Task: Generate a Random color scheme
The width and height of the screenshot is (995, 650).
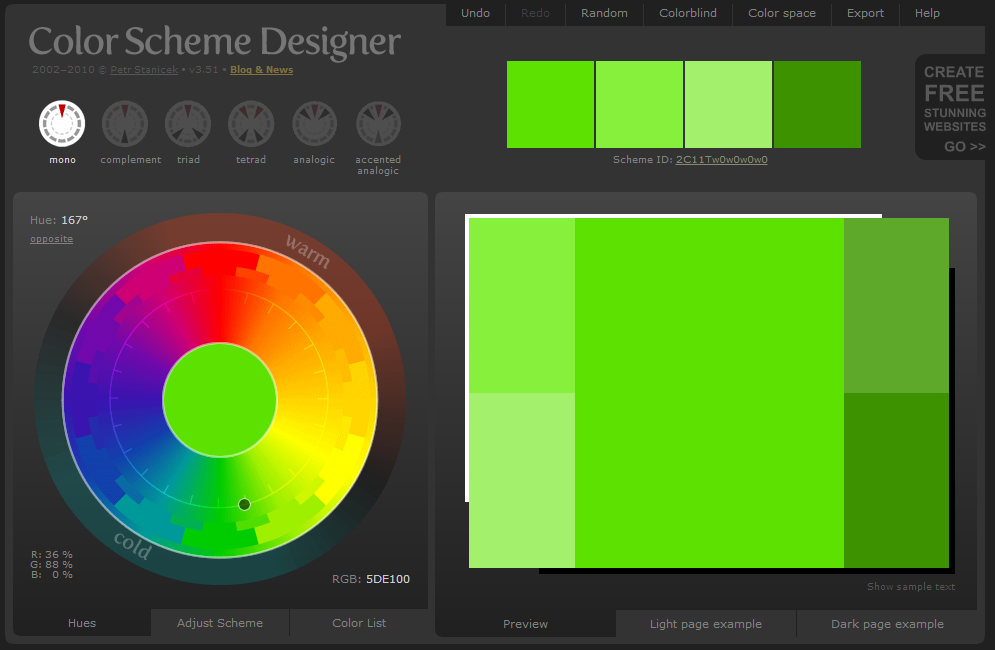Action: pos(604,13)
